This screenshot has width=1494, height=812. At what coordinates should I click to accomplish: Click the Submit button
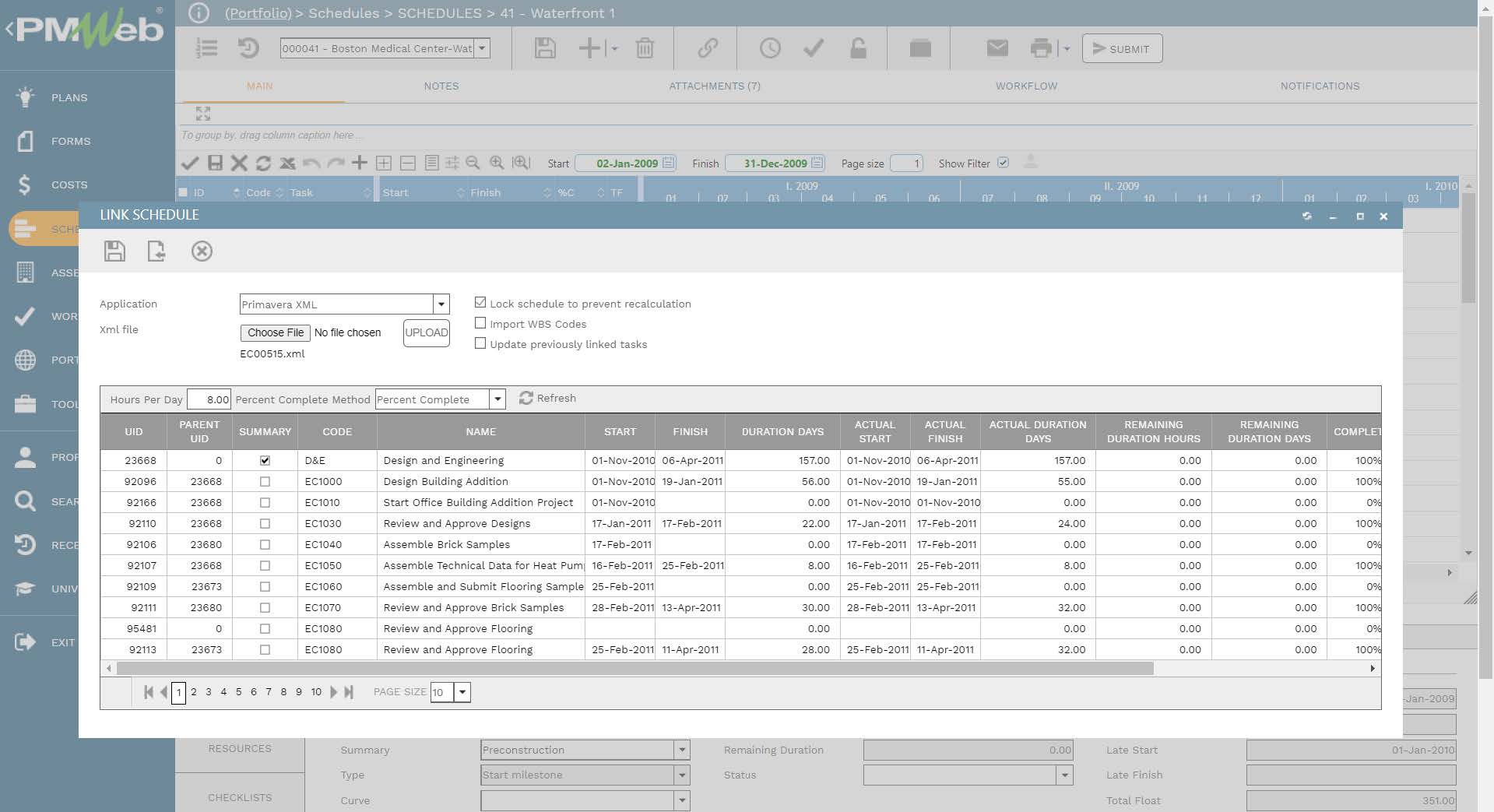(x=1122, y=48)
